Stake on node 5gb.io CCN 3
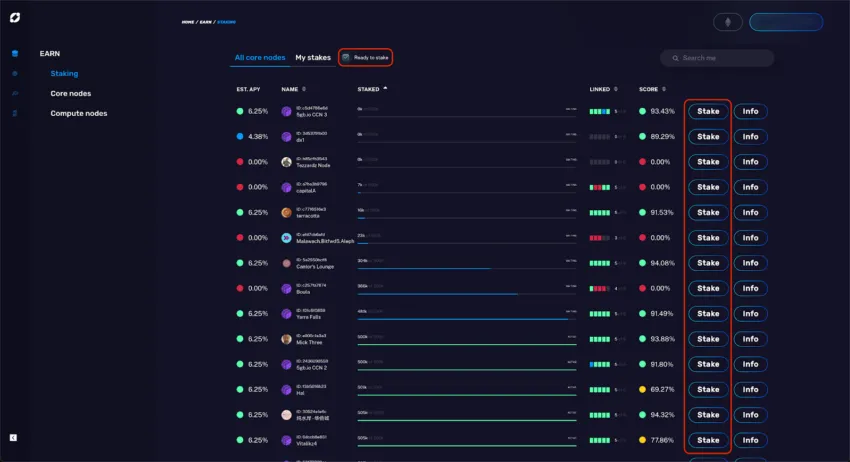The image size is (850, 462). pyautogui.click(x=708, y=111)
